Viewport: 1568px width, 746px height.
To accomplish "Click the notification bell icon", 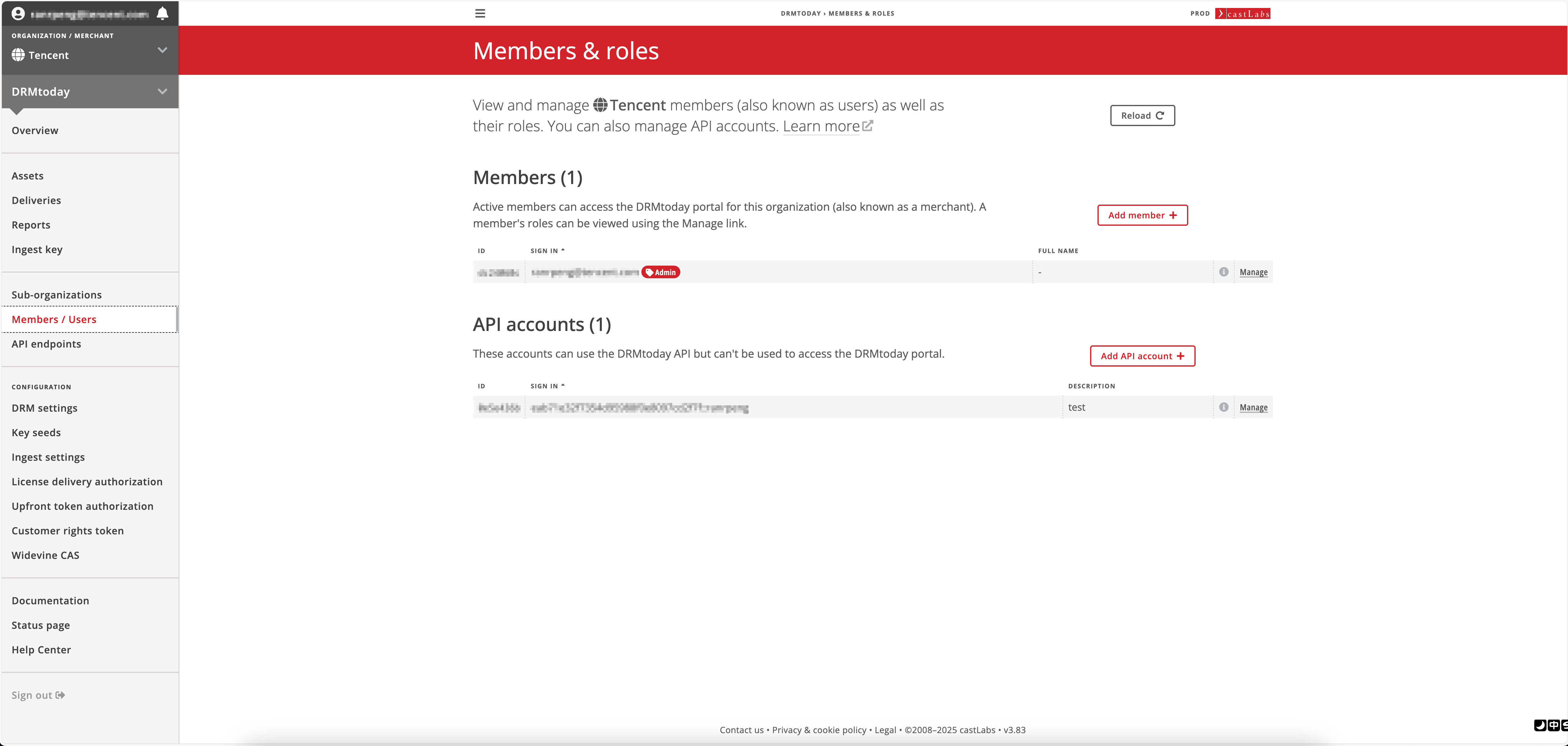I will point(162,13).
